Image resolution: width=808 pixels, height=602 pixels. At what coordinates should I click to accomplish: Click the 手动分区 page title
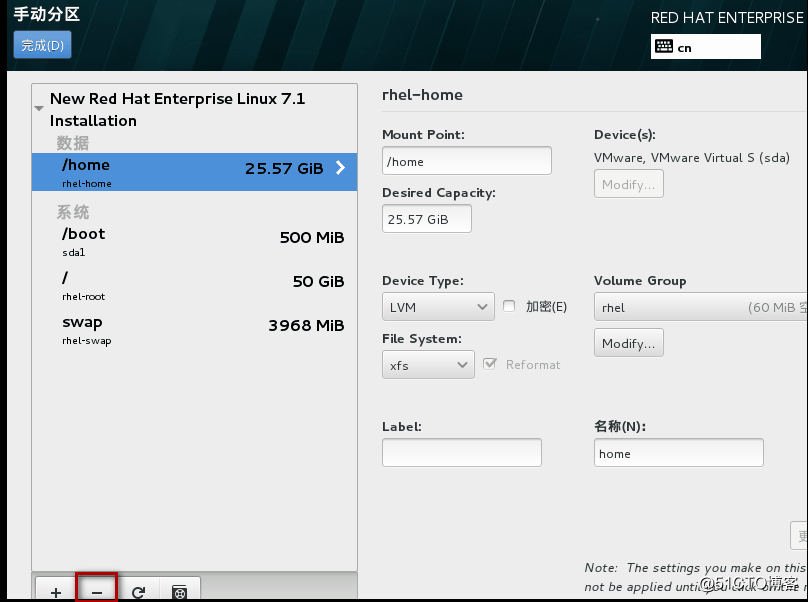tap(47, 14)
